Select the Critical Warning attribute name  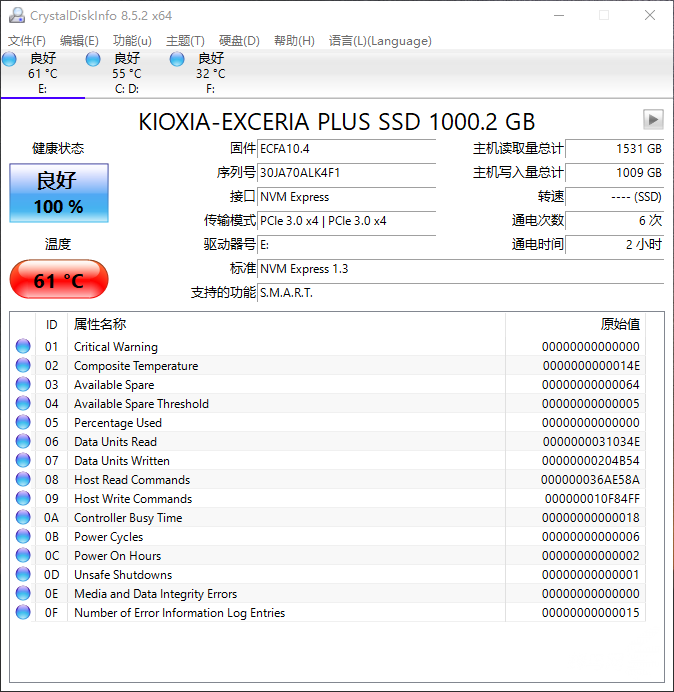[x=116, y=347]
